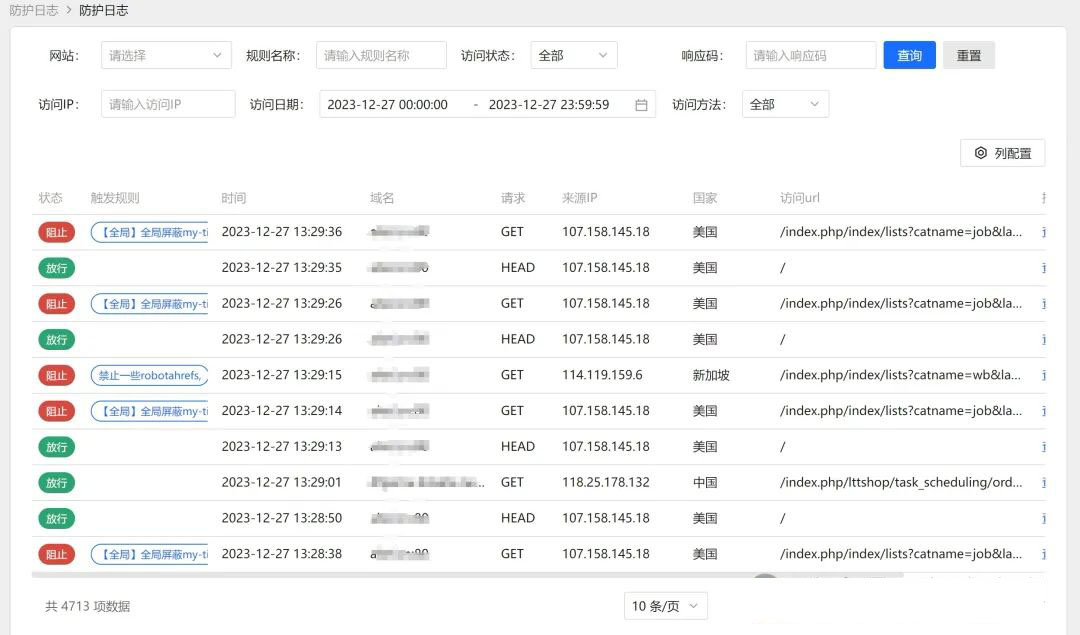Viewport: 1080px width, 635px height.
Task: Sort by the 时间 column header
Action: tap(234, 198)
